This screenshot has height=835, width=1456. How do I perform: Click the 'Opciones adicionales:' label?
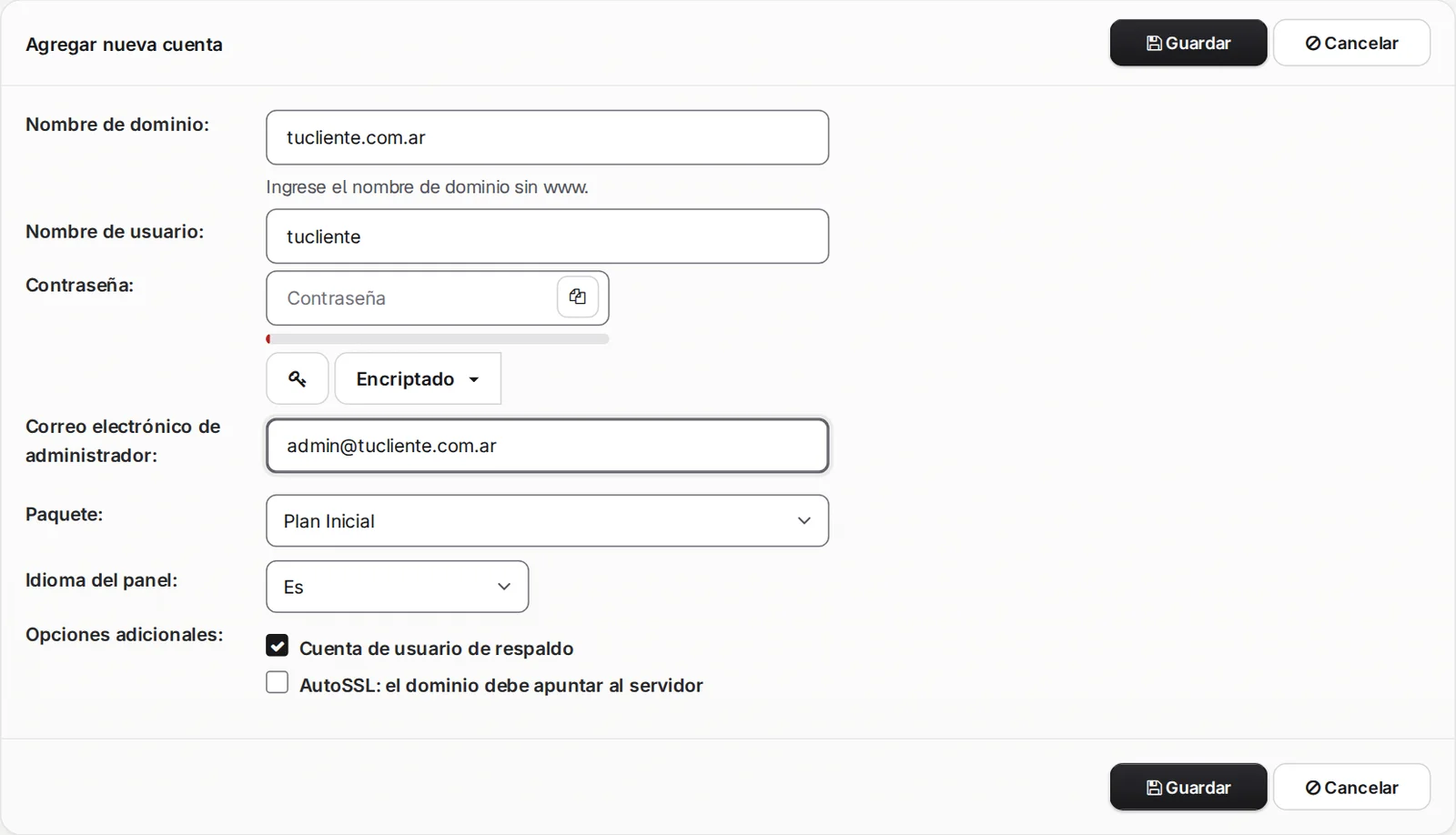tap(125, 634)
